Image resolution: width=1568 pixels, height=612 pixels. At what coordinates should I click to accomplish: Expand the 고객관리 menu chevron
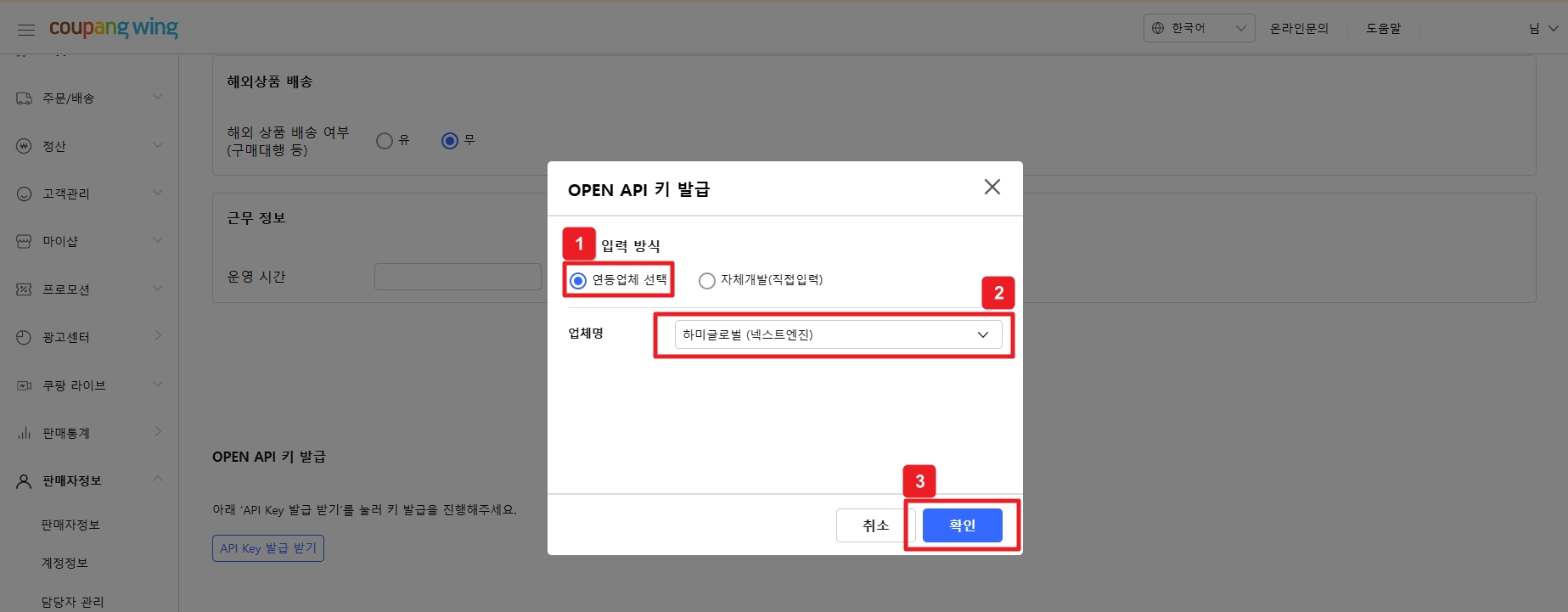click(x=158, y=193)
